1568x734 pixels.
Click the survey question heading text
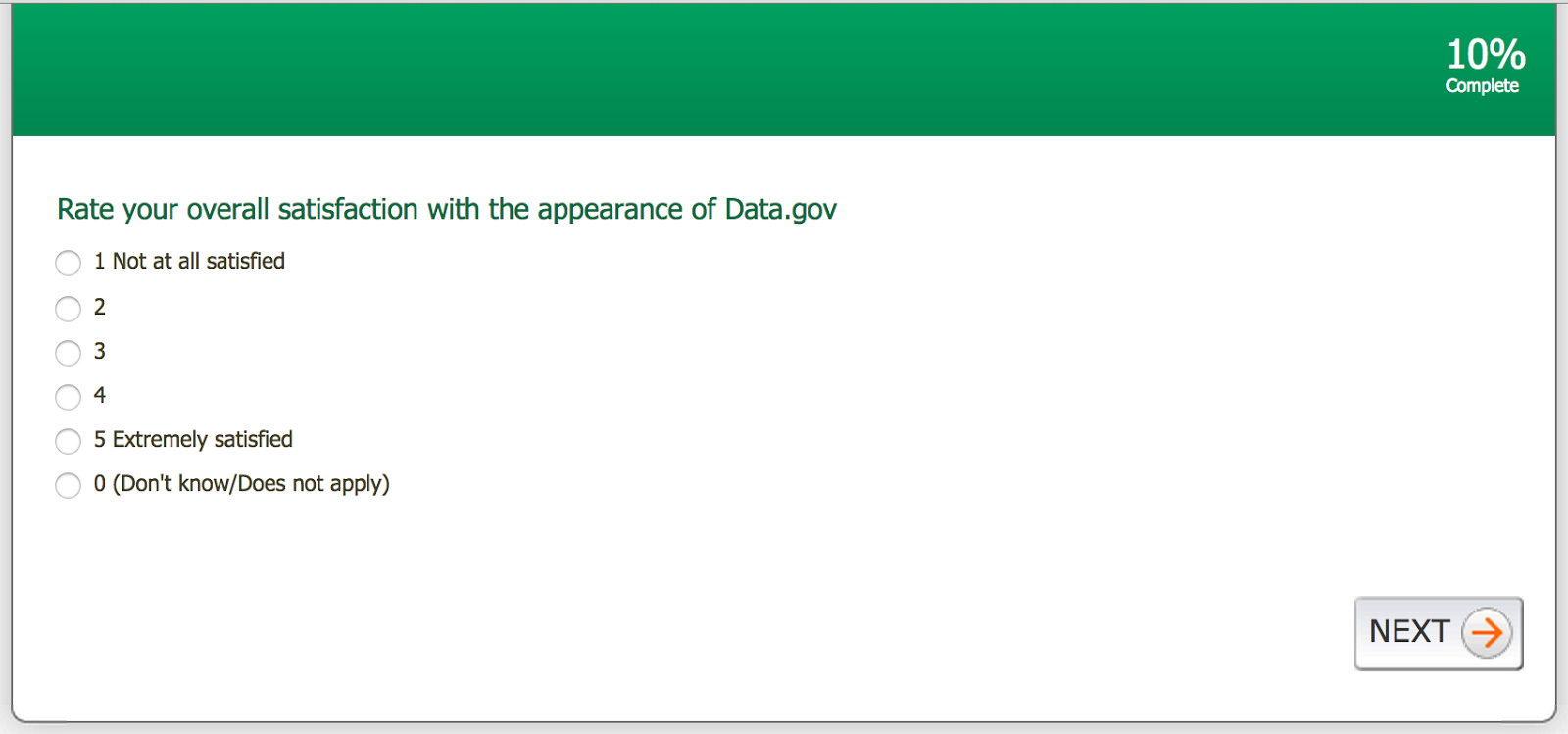tap(446, 209)
